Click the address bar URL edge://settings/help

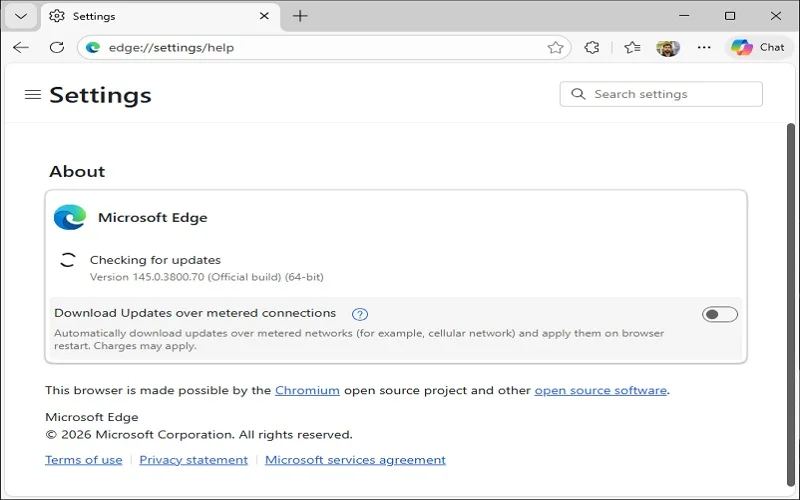tap(171, 47)
